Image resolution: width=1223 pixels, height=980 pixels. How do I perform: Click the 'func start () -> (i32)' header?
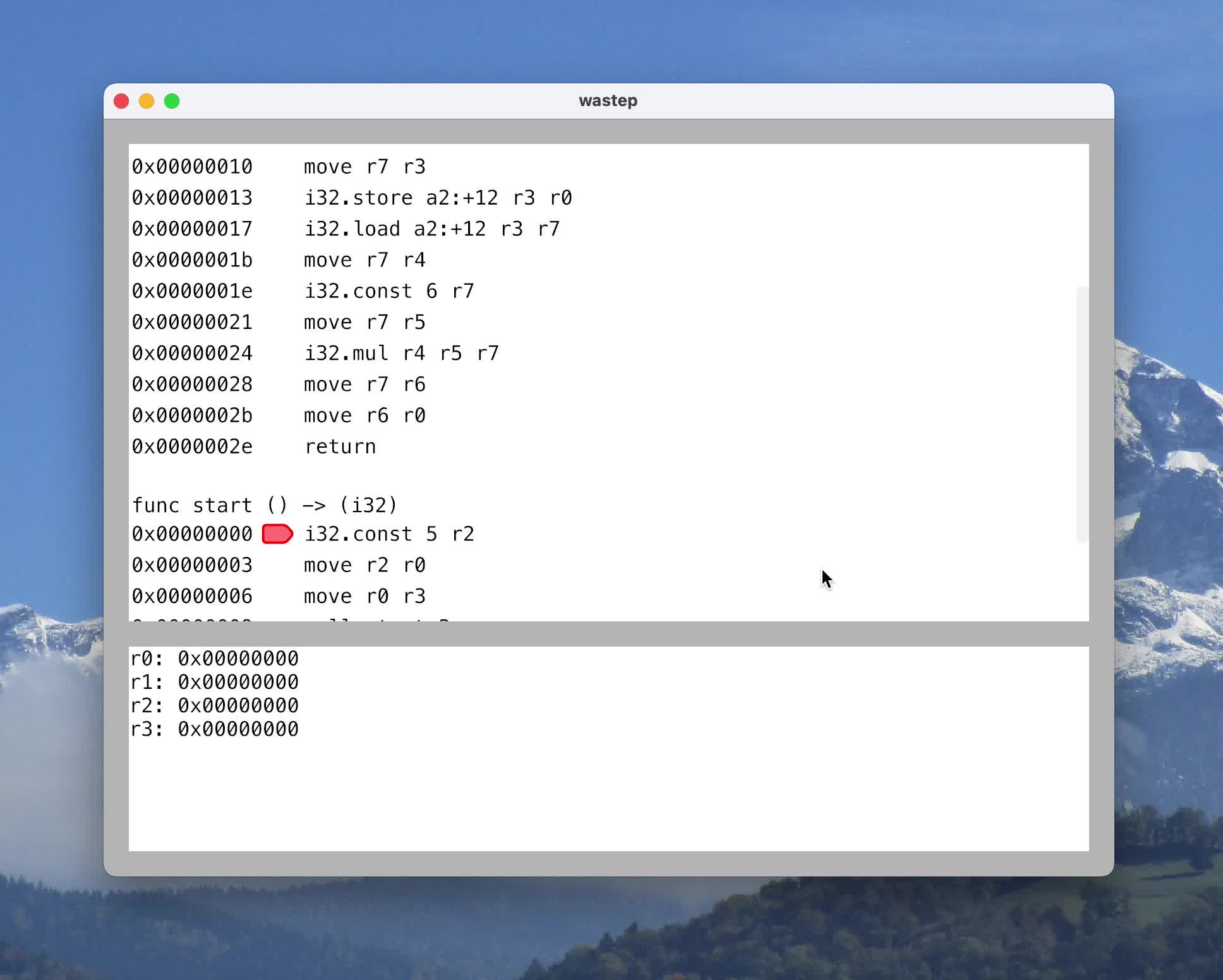coord(265,505)
